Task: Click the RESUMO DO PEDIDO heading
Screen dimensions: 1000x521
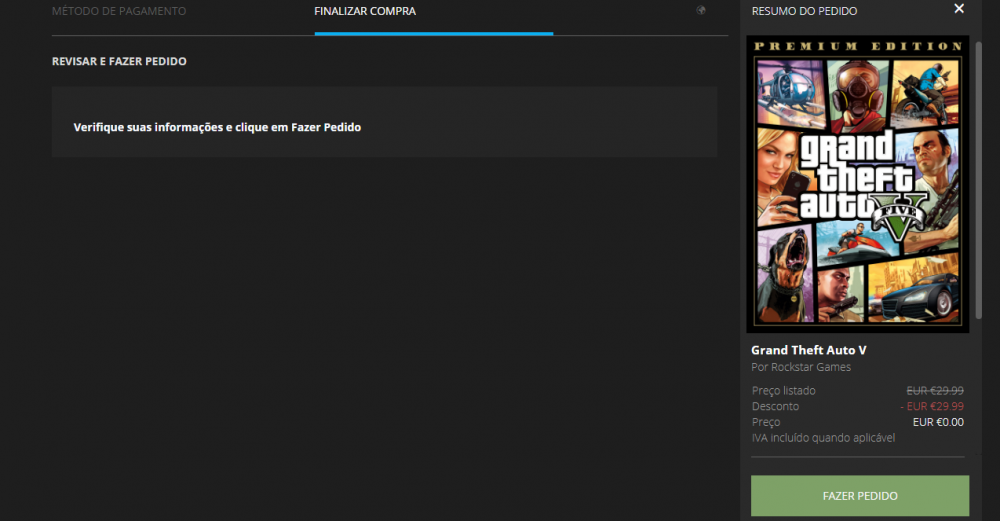Action: (804, 11)
